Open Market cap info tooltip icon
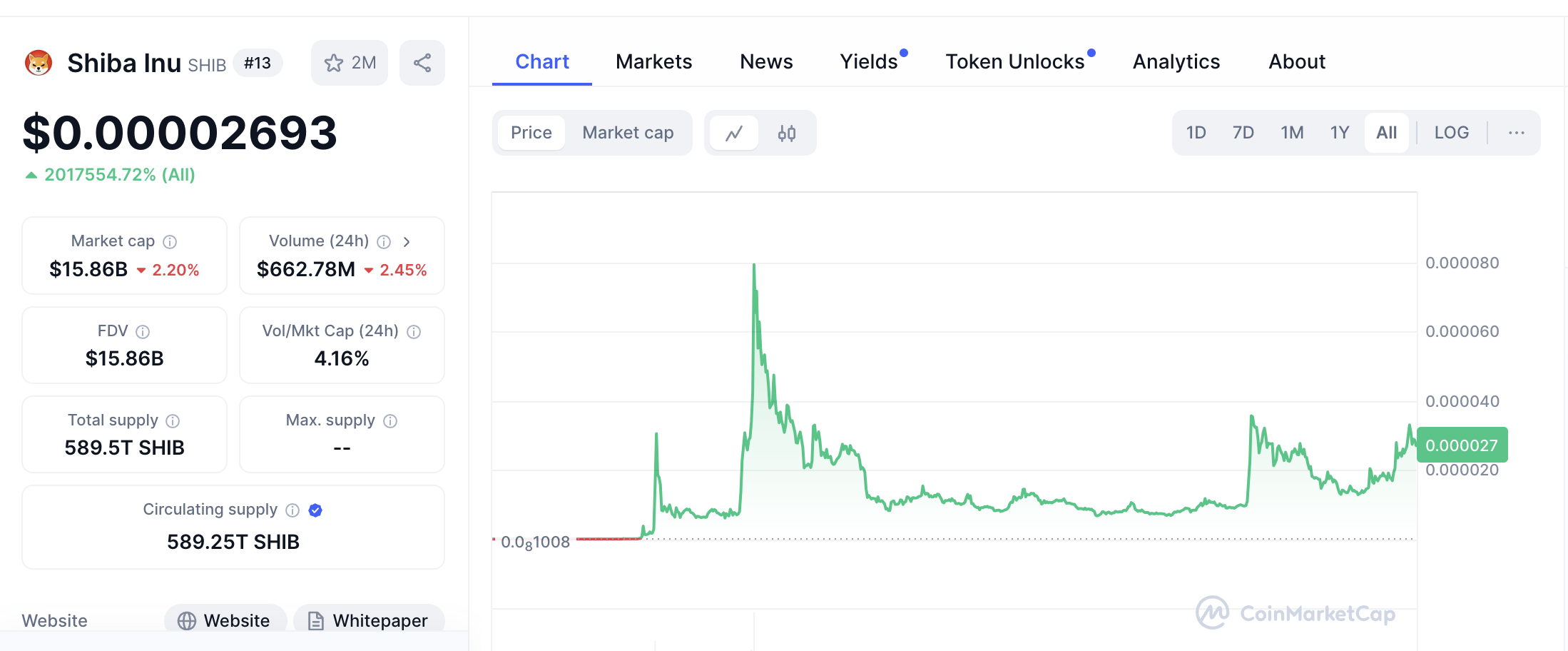Viewport: 1568px width, 651px height. tap(170, 242)
